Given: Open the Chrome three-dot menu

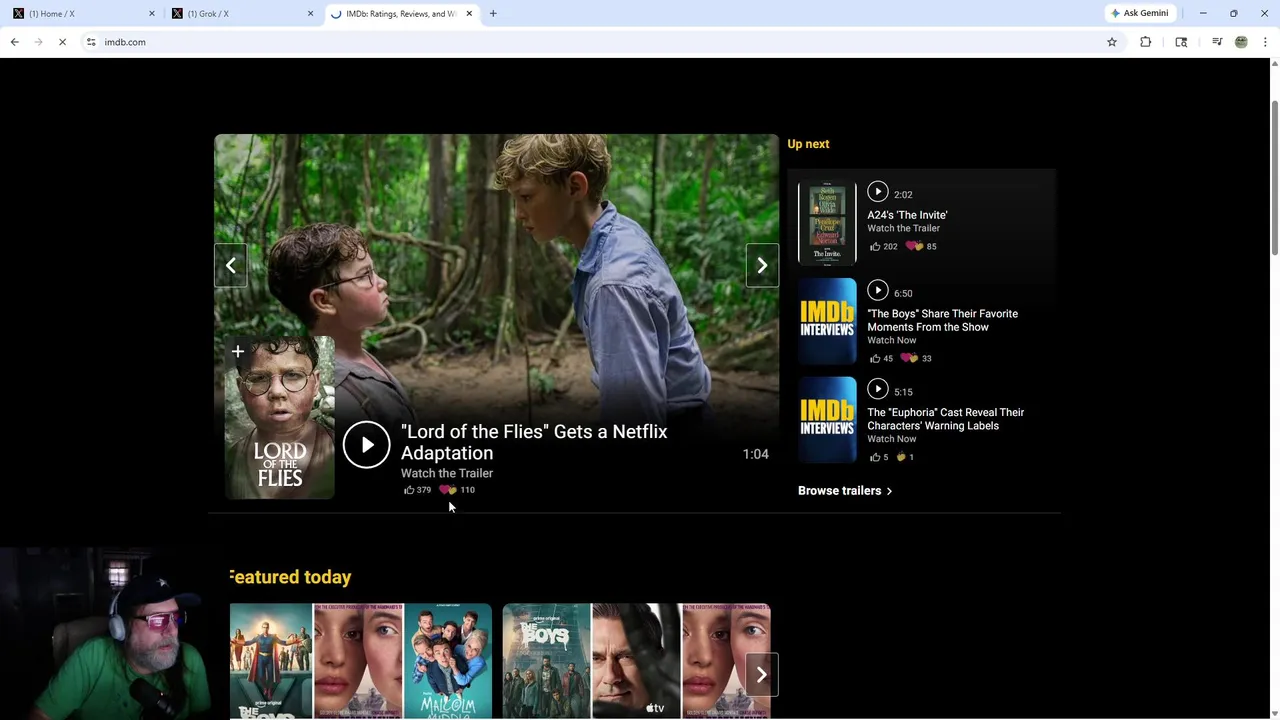Looking at the screenshot, I should [x=1265, y=42].
